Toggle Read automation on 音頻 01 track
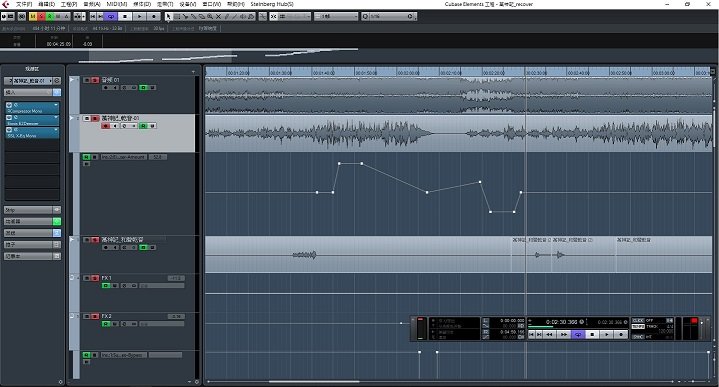 pyautogui.click(x=144, y=88)
